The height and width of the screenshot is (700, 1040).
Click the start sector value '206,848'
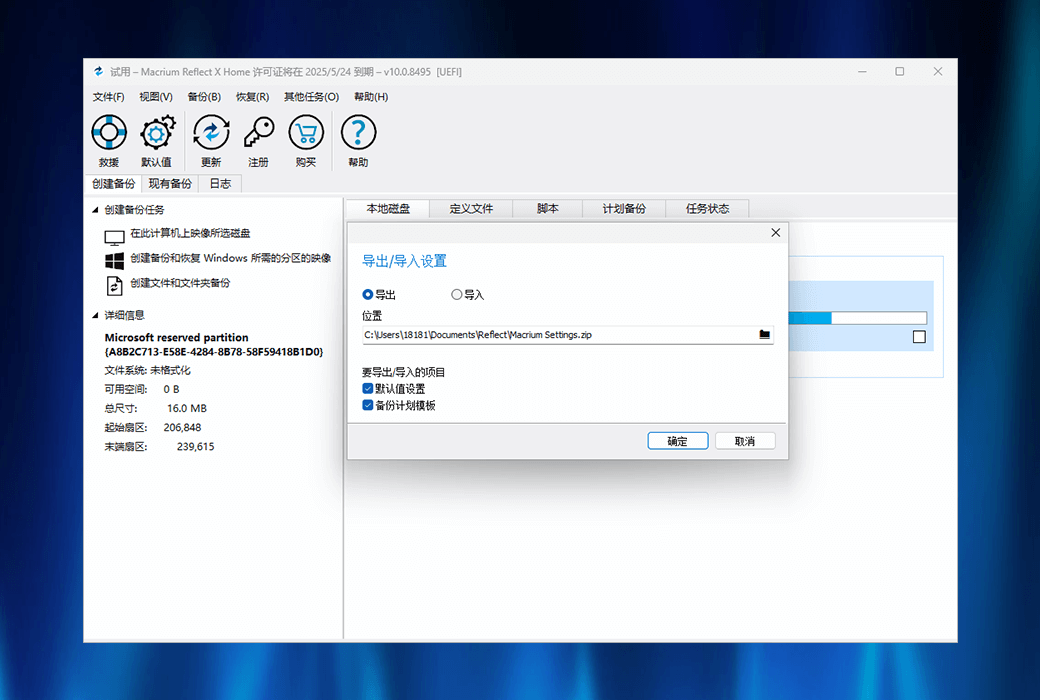182,428
